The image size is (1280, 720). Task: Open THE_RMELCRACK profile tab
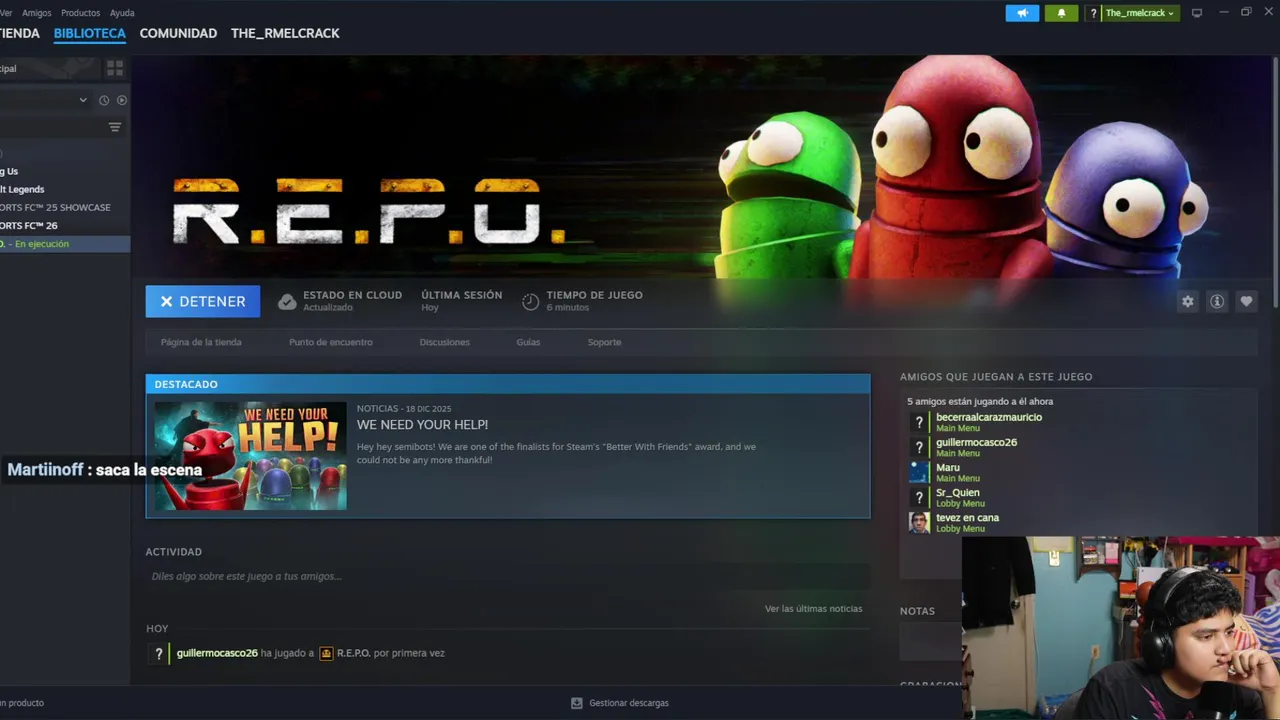click(285, 33)
